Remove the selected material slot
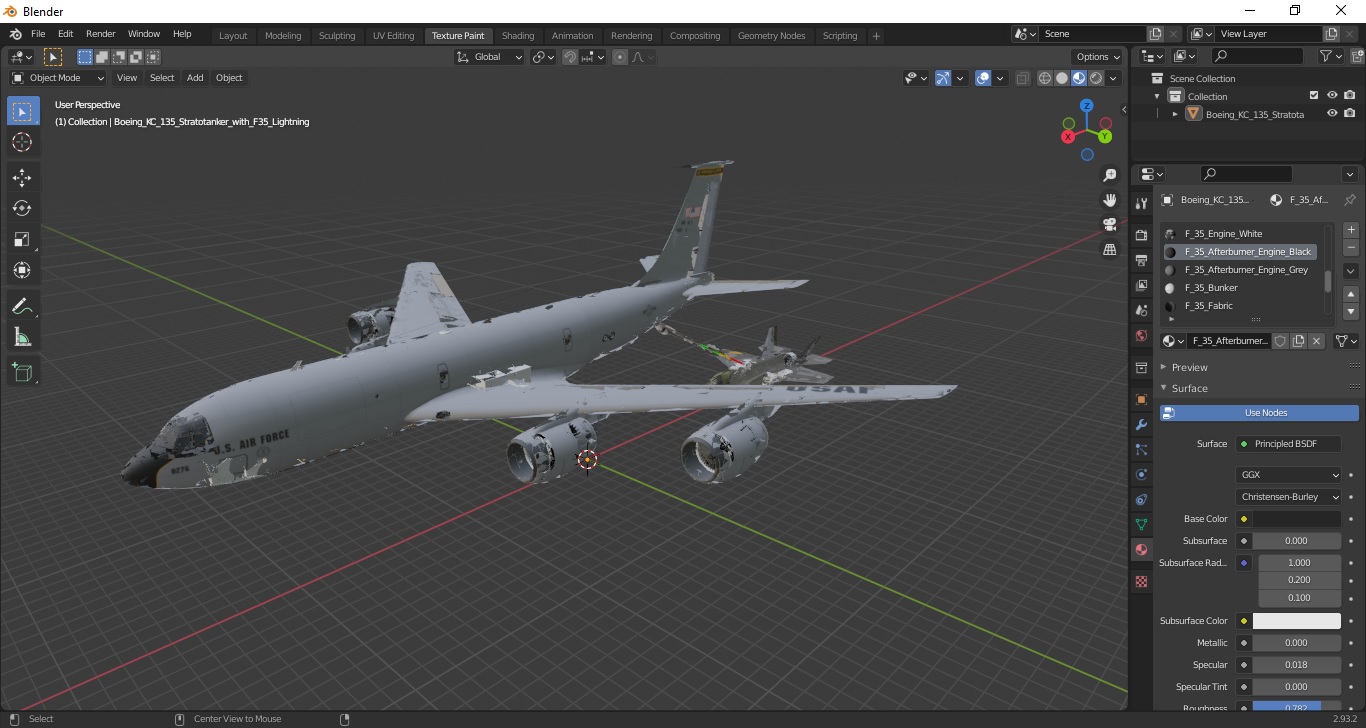Screen dimensions: 1366x728 coord(1351,247)
